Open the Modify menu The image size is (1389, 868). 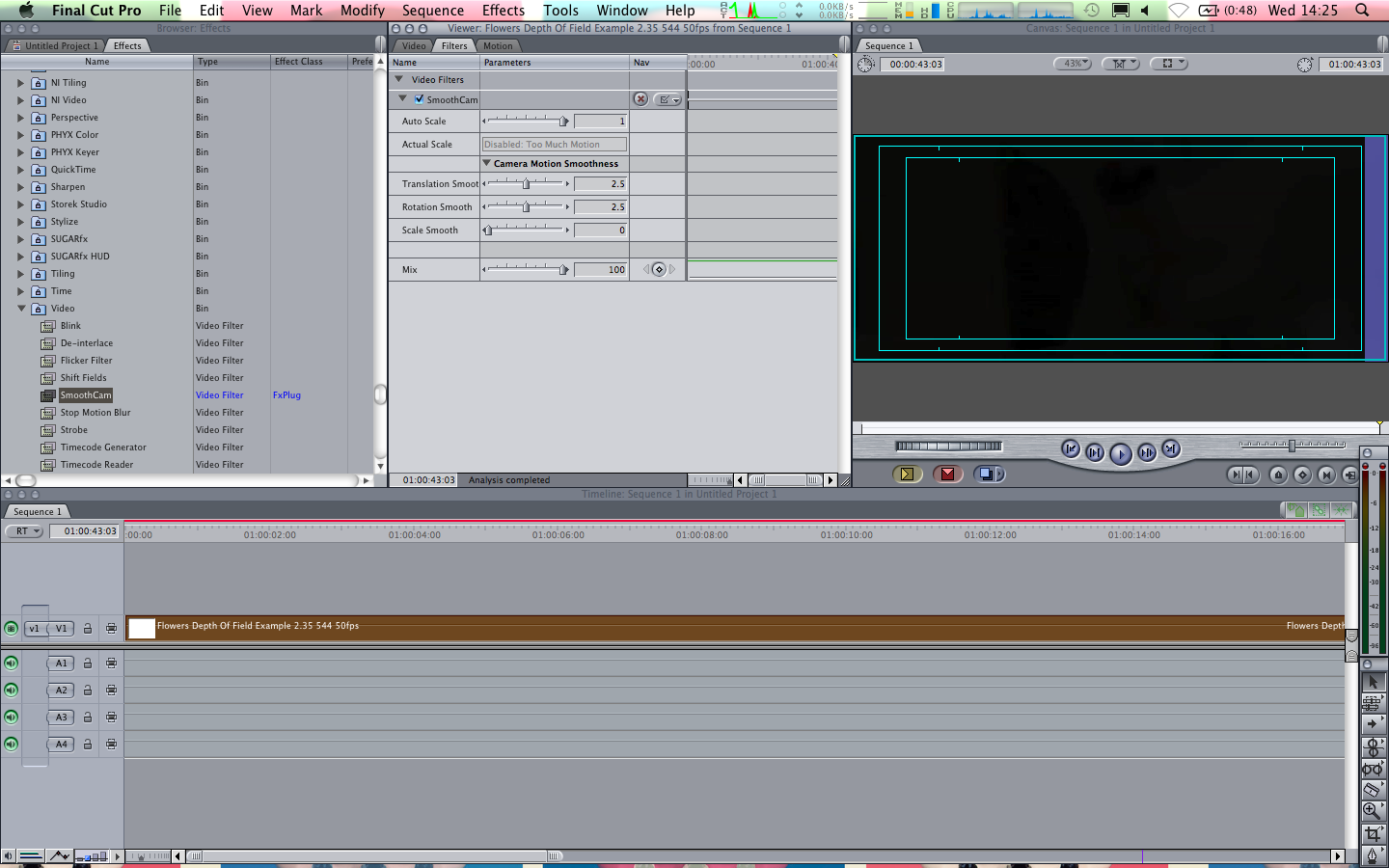click(363, 10)
